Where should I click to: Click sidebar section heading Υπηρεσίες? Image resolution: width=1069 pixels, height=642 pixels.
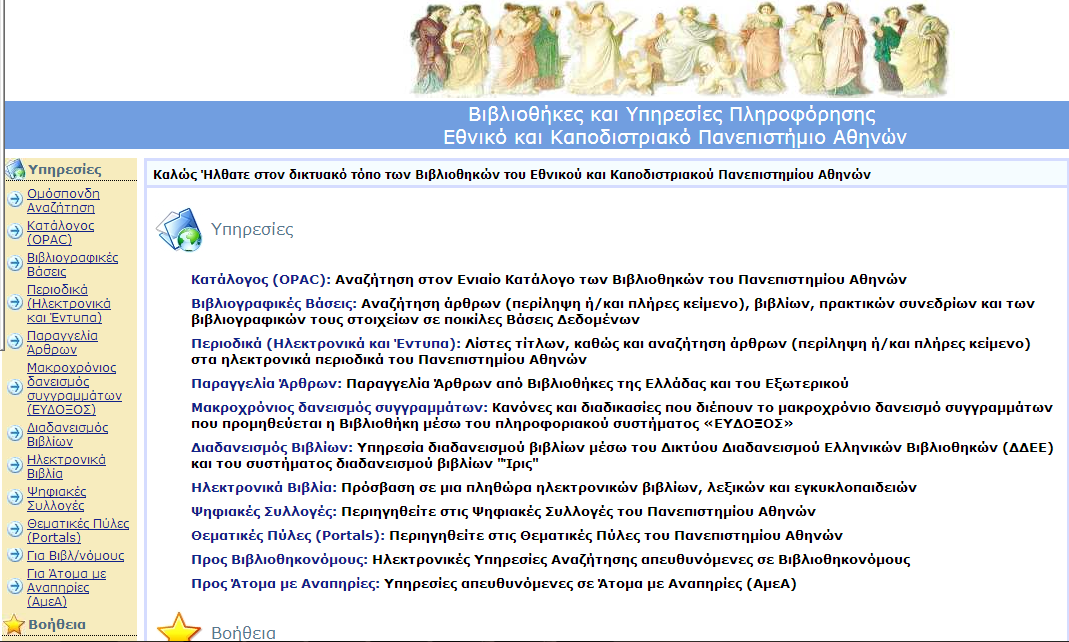tap(65, 169)
